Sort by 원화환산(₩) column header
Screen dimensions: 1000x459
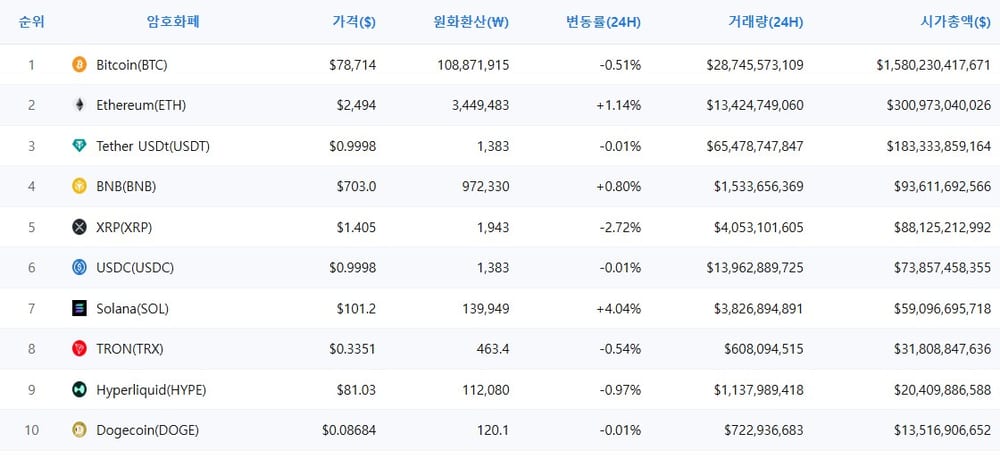(471, 22)
